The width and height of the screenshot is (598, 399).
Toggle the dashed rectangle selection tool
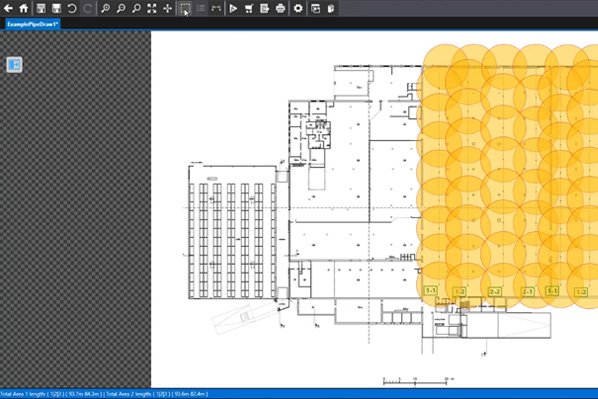tap(185, 8)
